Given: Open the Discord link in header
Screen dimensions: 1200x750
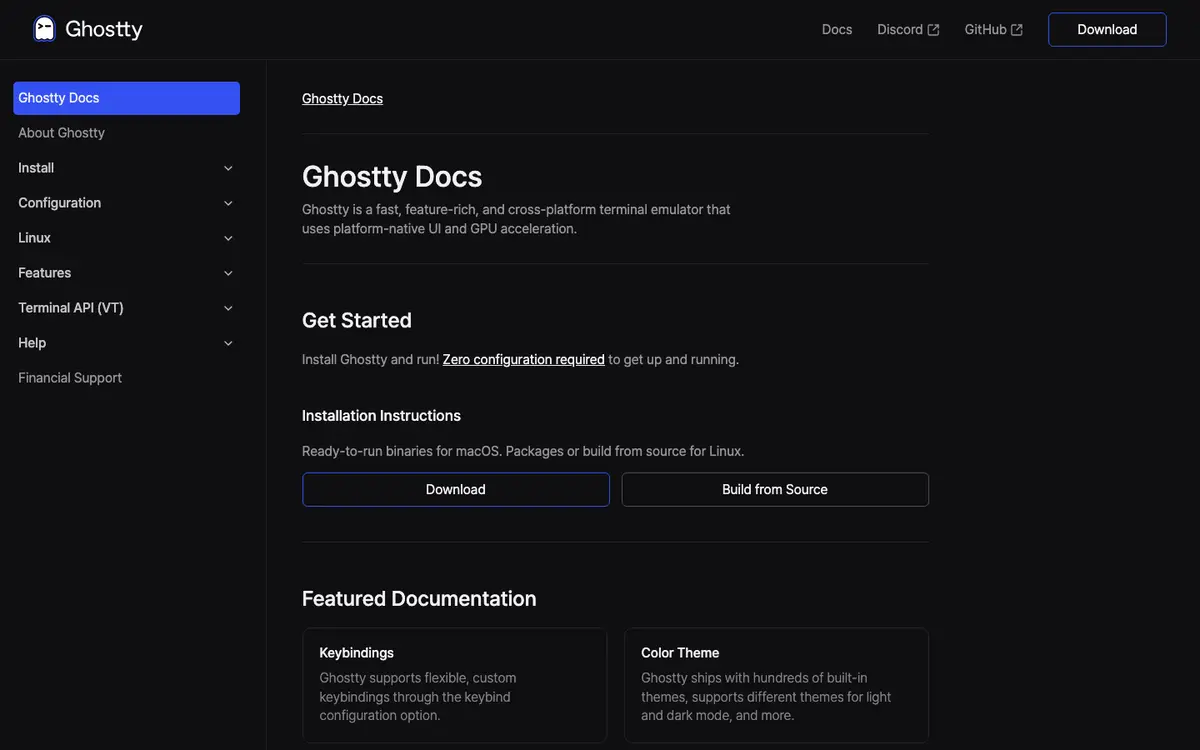Looking at the screenshot, I should point(908,29).
